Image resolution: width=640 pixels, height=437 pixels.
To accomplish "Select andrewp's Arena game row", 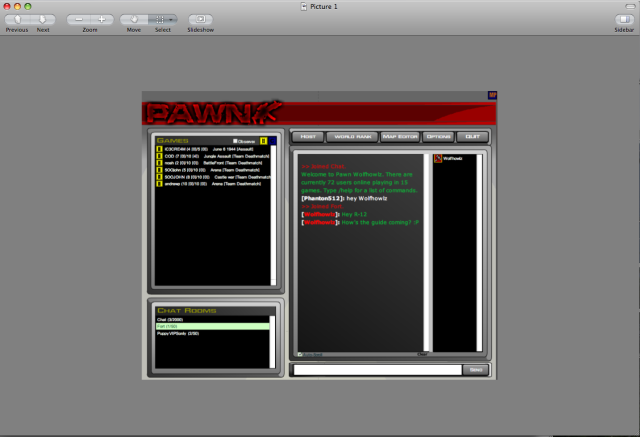I will [213, 184].
